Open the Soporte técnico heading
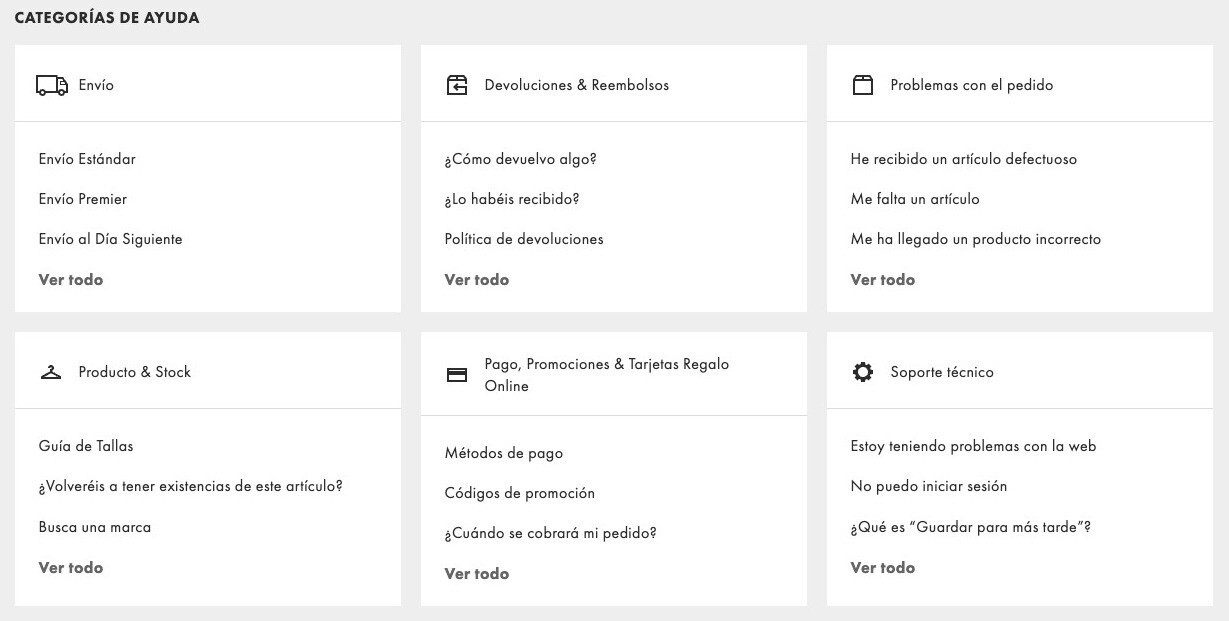1229x621 pixels. [942, 372]
